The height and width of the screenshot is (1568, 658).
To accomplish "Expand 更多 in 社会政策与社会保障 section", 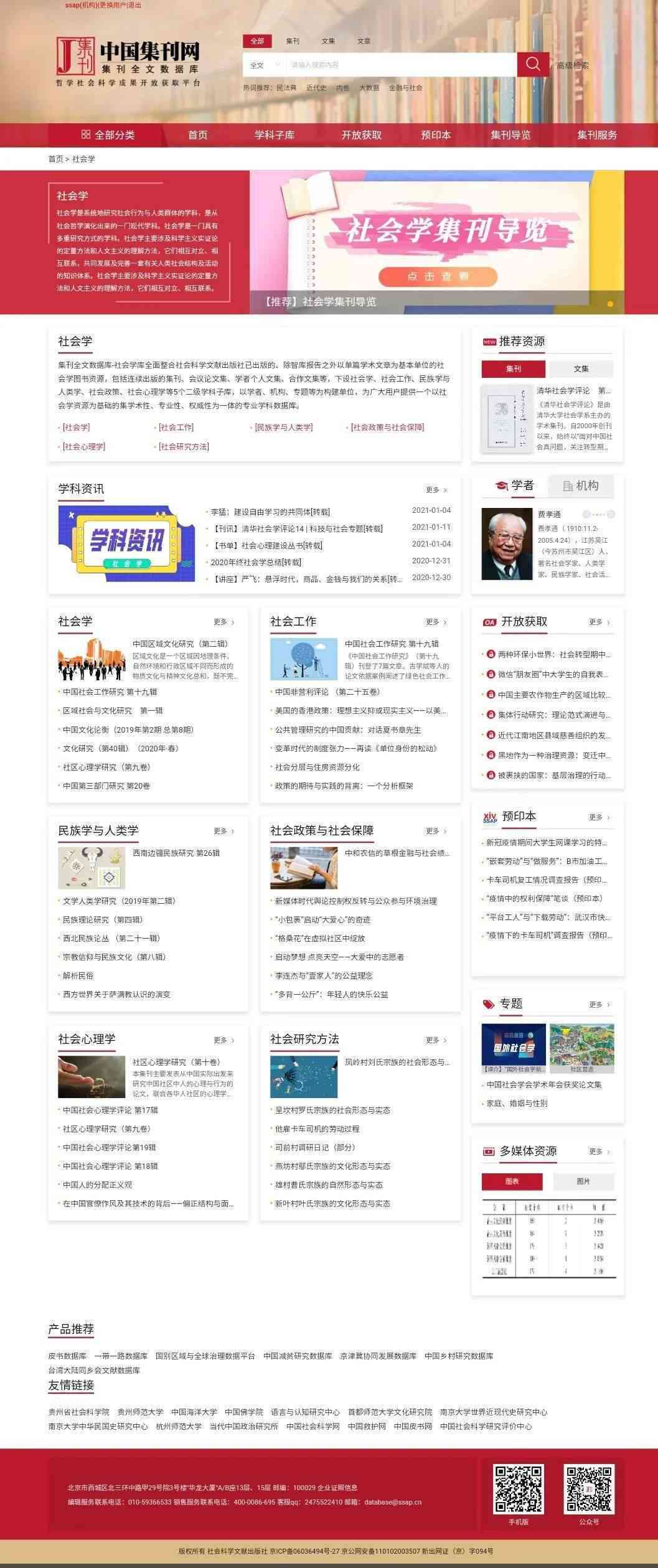I will (436, 831).
